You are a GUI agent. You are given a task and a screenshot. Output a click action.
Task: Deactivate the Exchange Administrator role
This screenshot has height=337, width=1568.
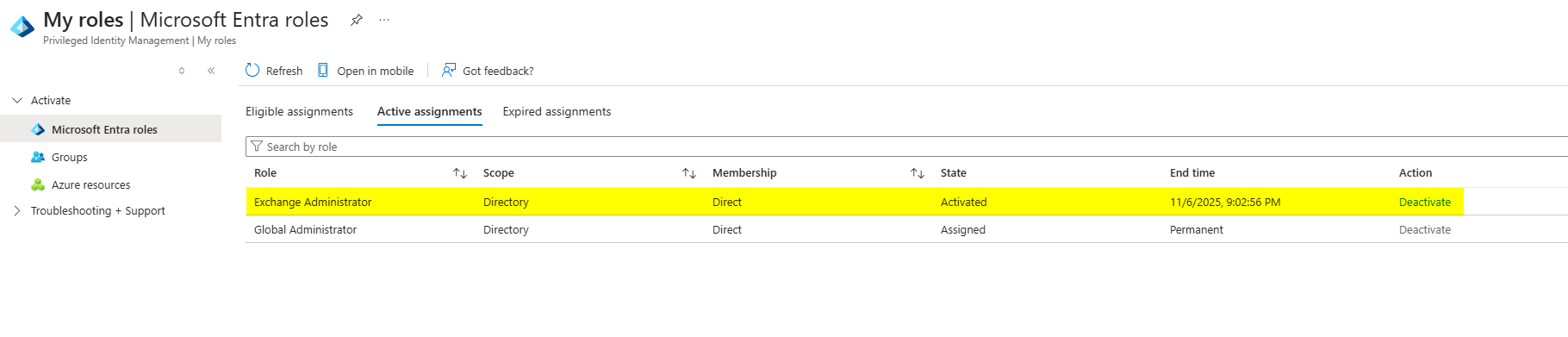(1425, 202)
